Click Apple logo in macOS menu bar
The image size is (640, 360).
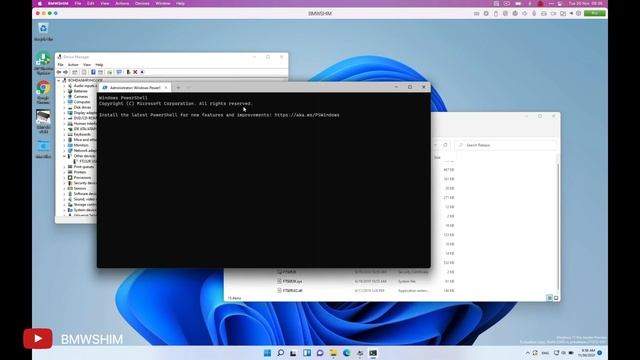point(40,3)
